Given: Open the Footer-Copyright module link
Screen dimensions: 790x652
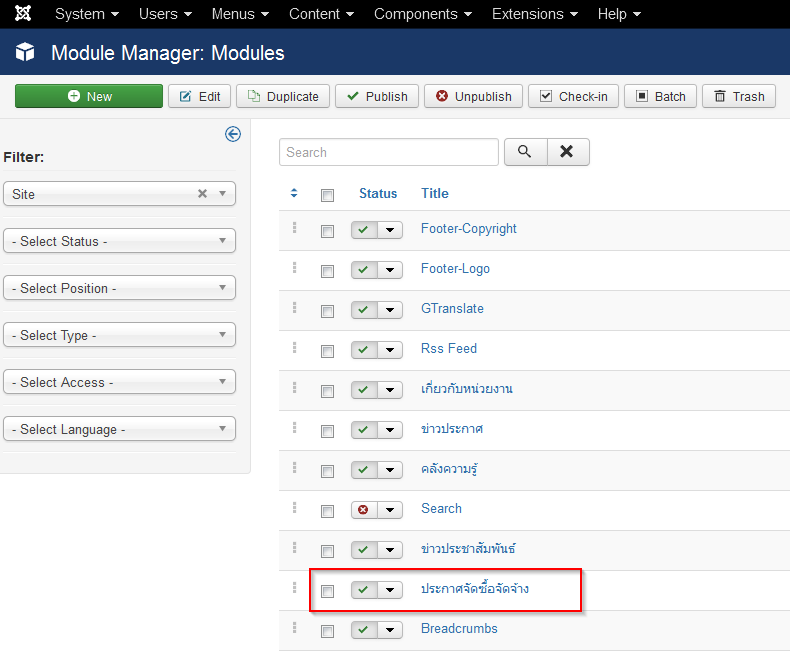Looking at the screenshot, I should pyautogui.click(x=469, y=229).
